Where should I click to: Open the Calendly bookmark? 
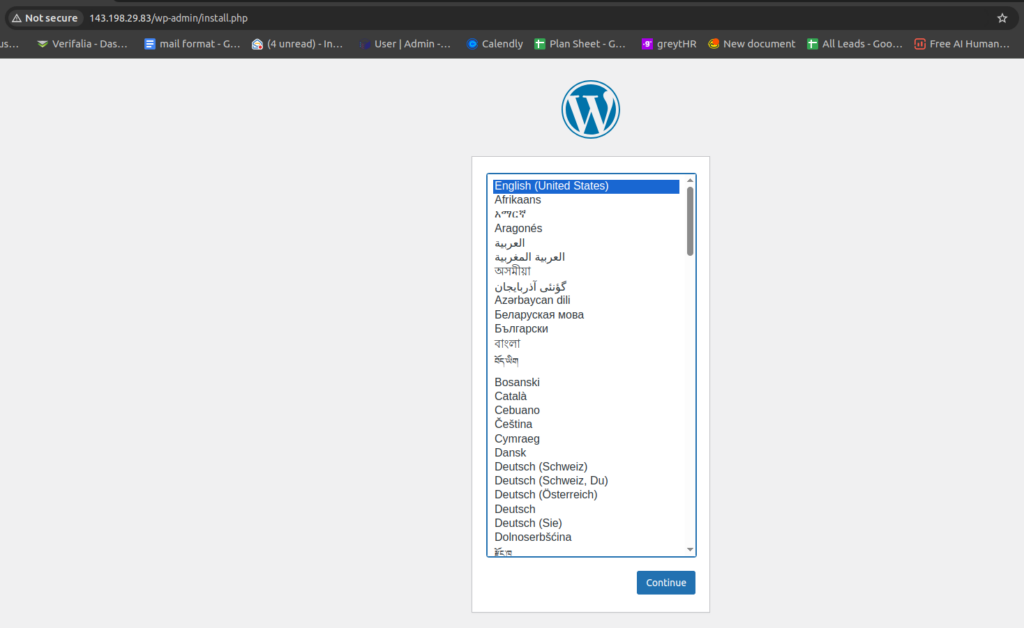[x=494, y=44]
